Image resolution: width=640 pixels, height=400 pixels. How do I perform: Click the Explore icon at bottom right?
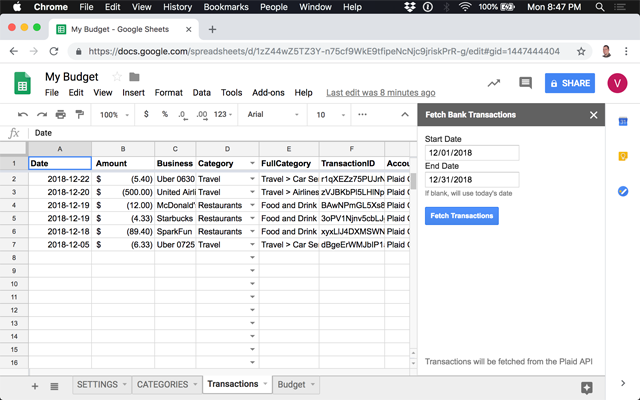[587, 387]
